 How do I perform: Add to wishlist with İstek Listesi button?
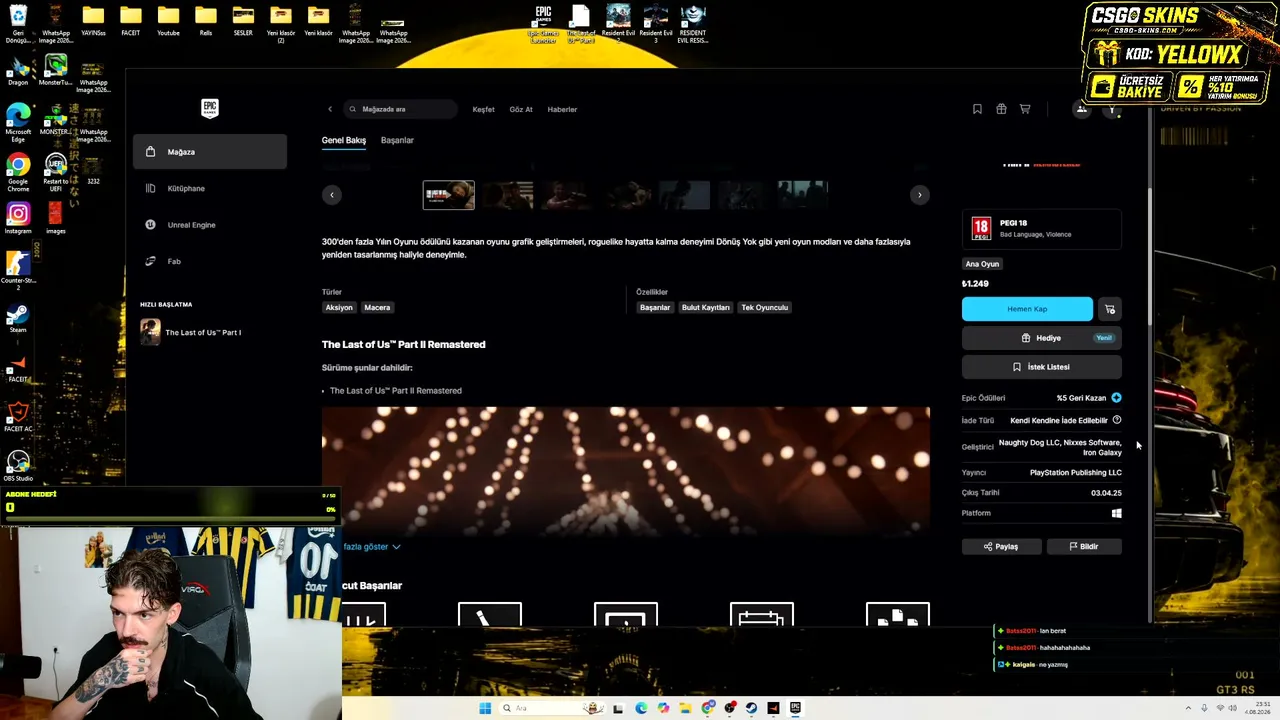[x=1042, y=367]
